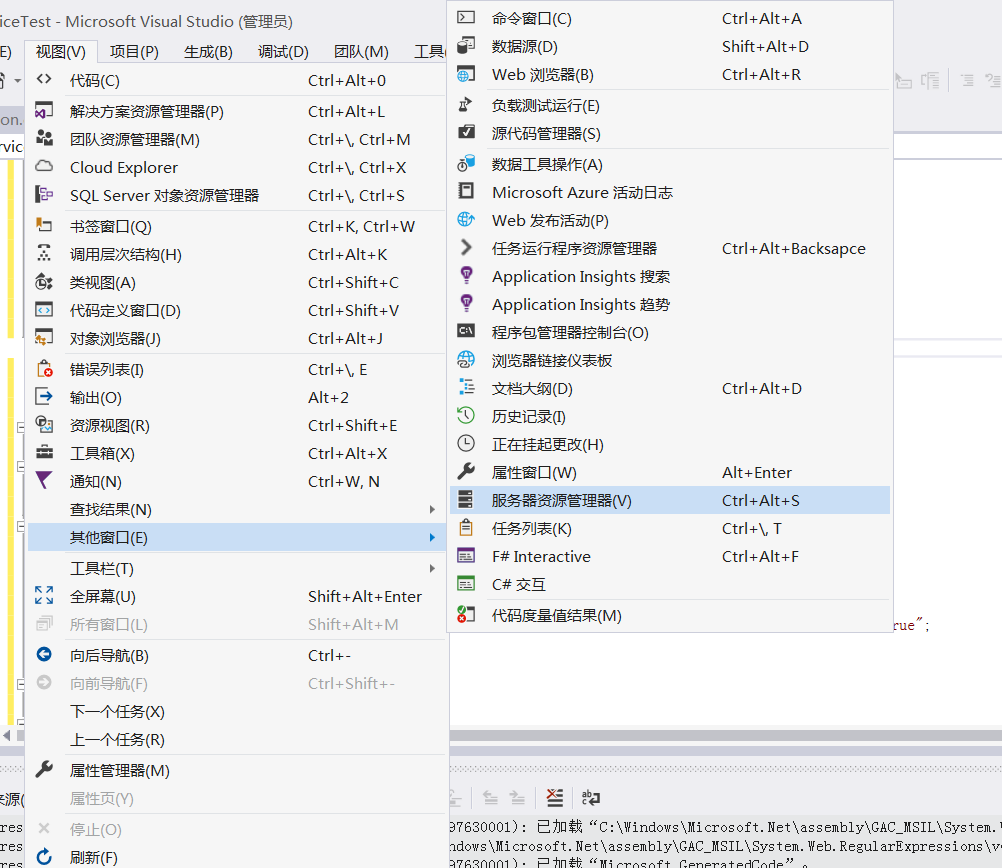Click the 历史记录 history clock icon
The height and width of the screenshot is (868, 1002).
coord(466,415)
